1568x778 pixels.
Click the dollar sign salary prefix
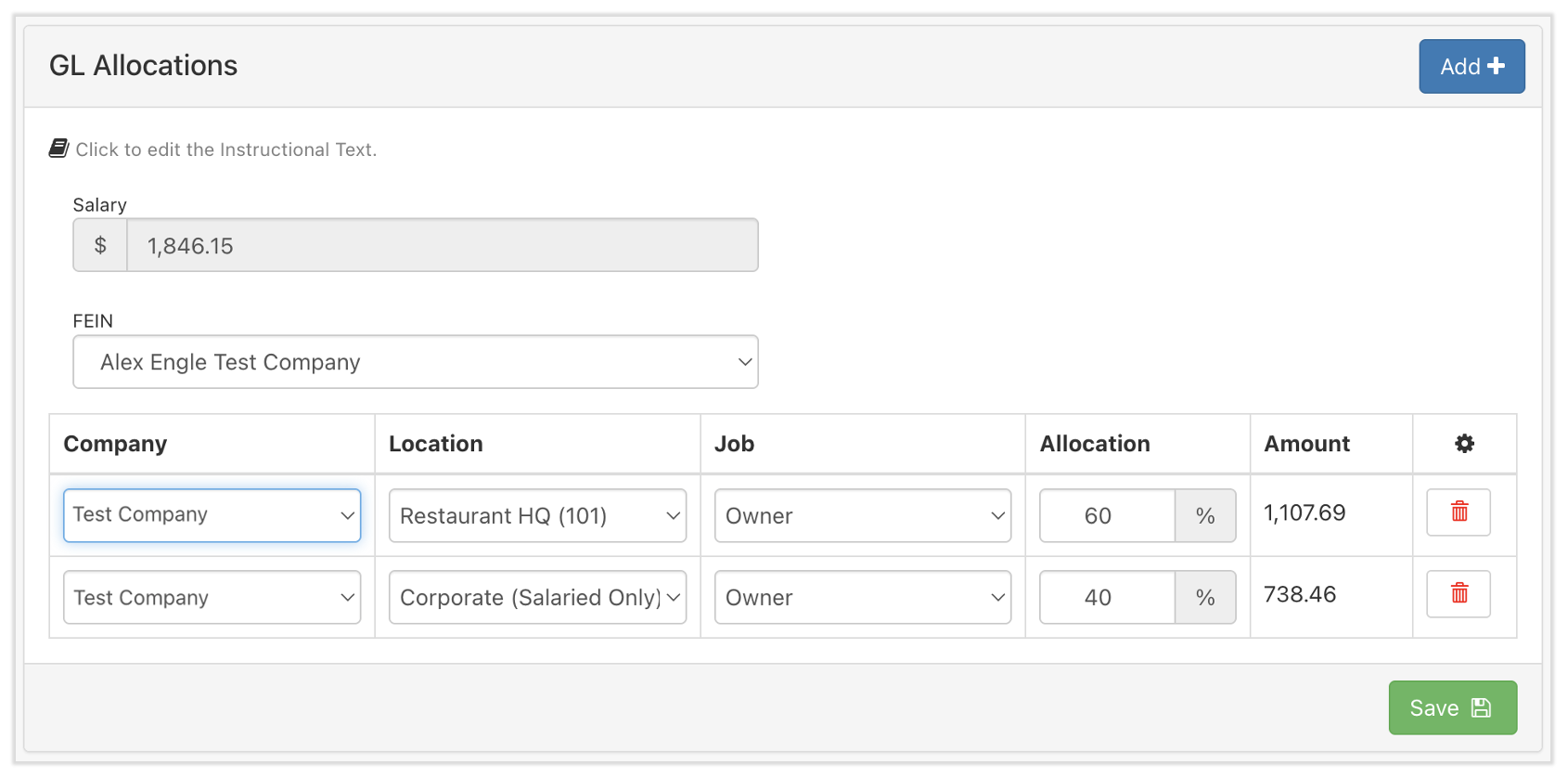pyautogui.click(x=100, y=246)
